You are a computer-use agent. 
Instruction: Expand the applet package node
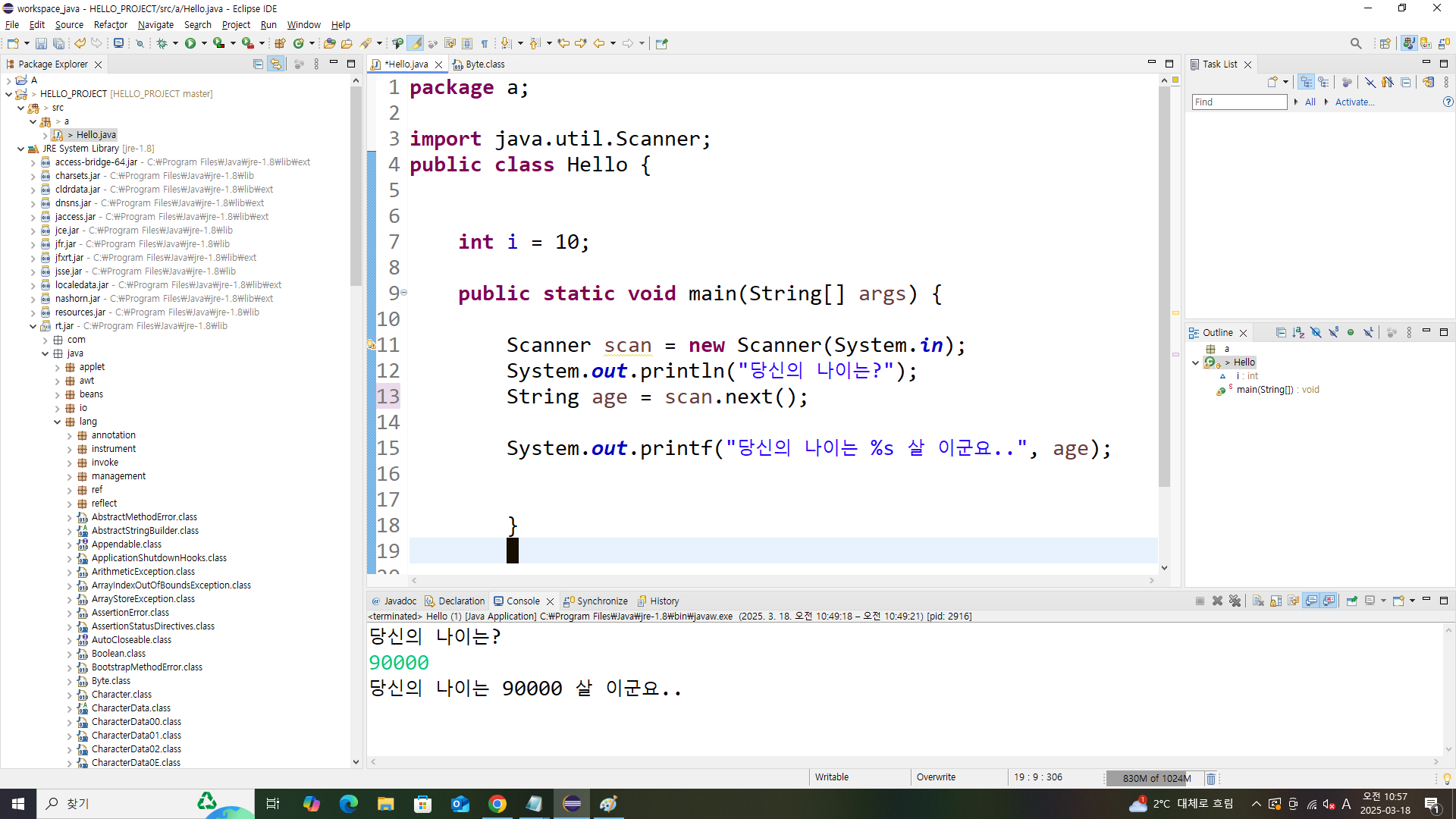pos(58,367)
